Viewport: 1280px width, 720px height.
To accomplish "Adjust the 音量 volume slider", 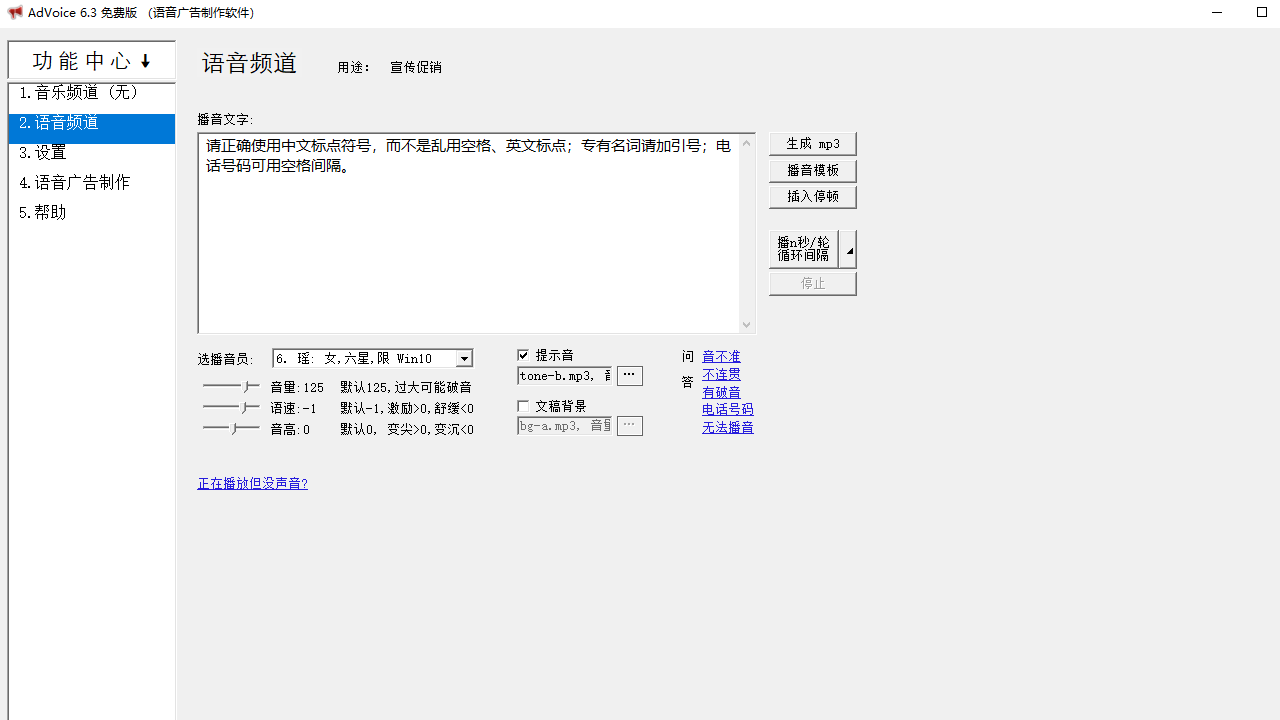I will (231, 386).
